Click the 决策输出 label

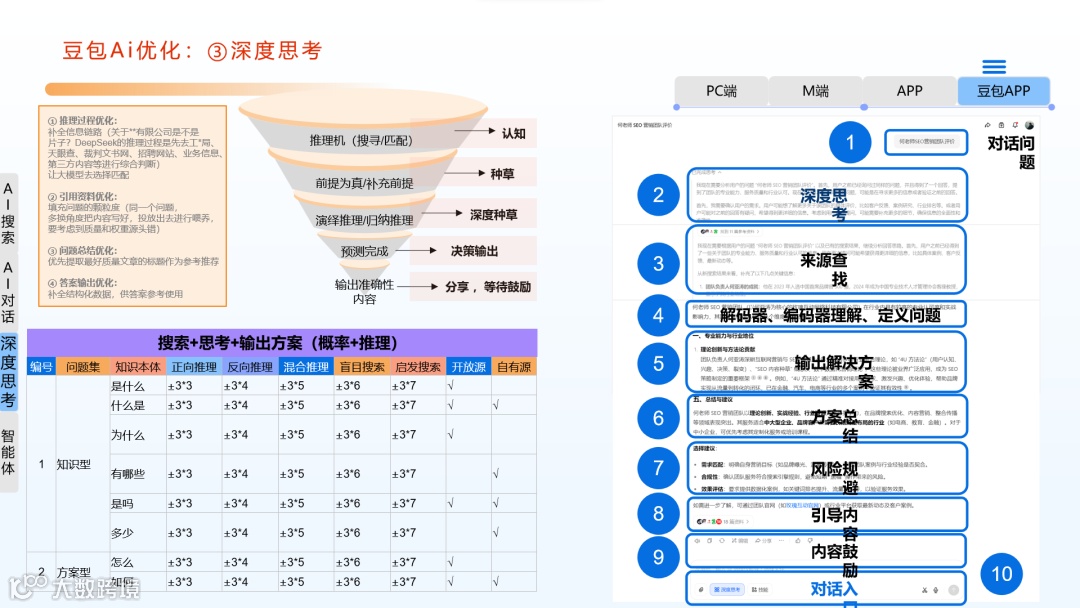[474, 251]
